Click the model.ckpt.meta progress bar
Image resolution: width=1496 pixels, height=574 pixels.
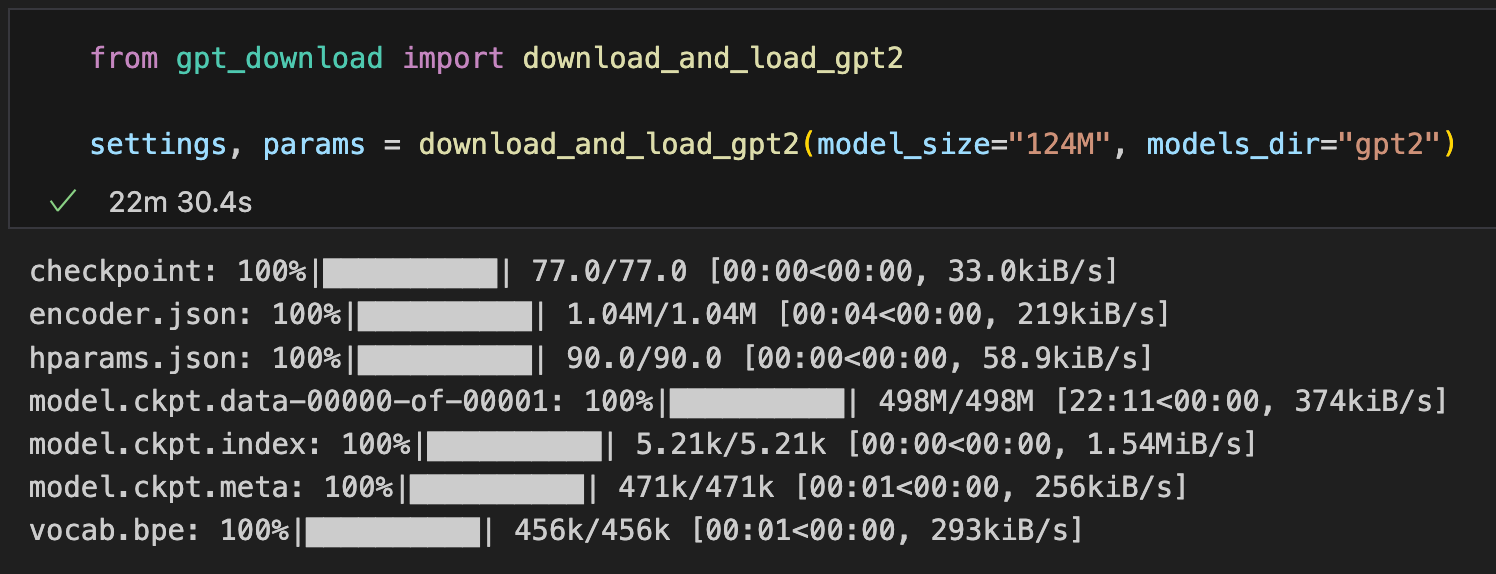[497, 488]
